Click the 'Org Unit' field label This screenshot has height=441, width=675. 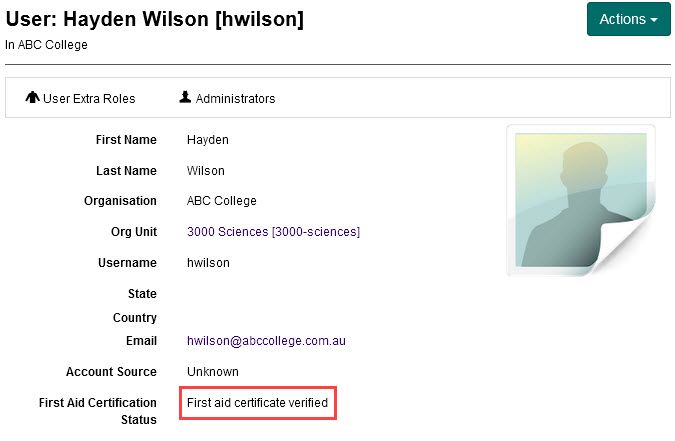point(133,232)
